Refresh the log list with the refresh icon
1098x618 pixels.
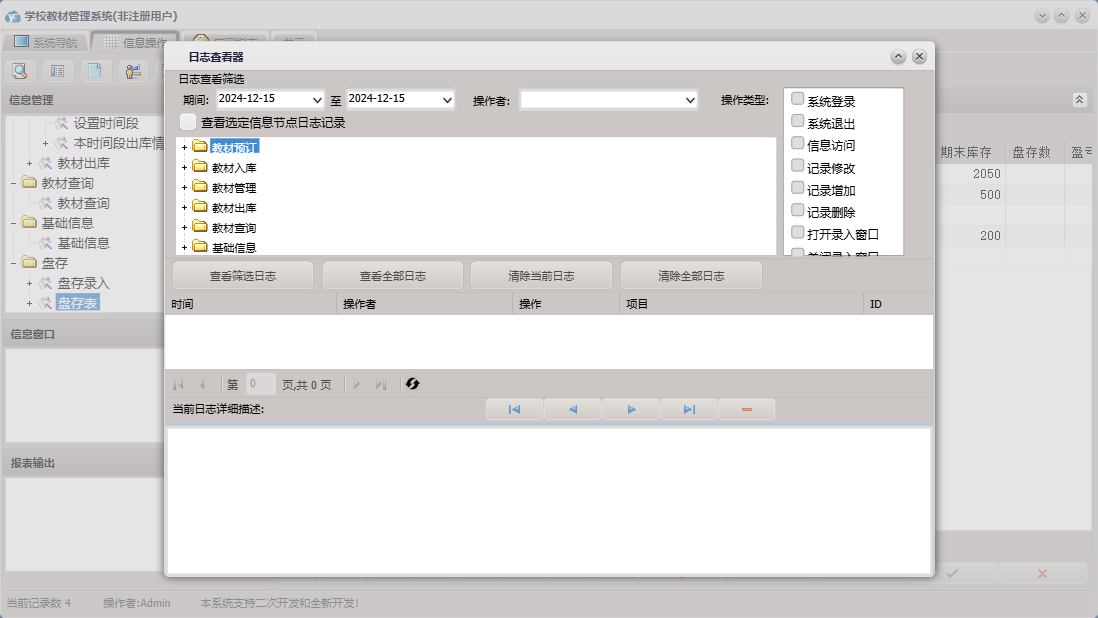pyautogui.click(x=412, y=384)
